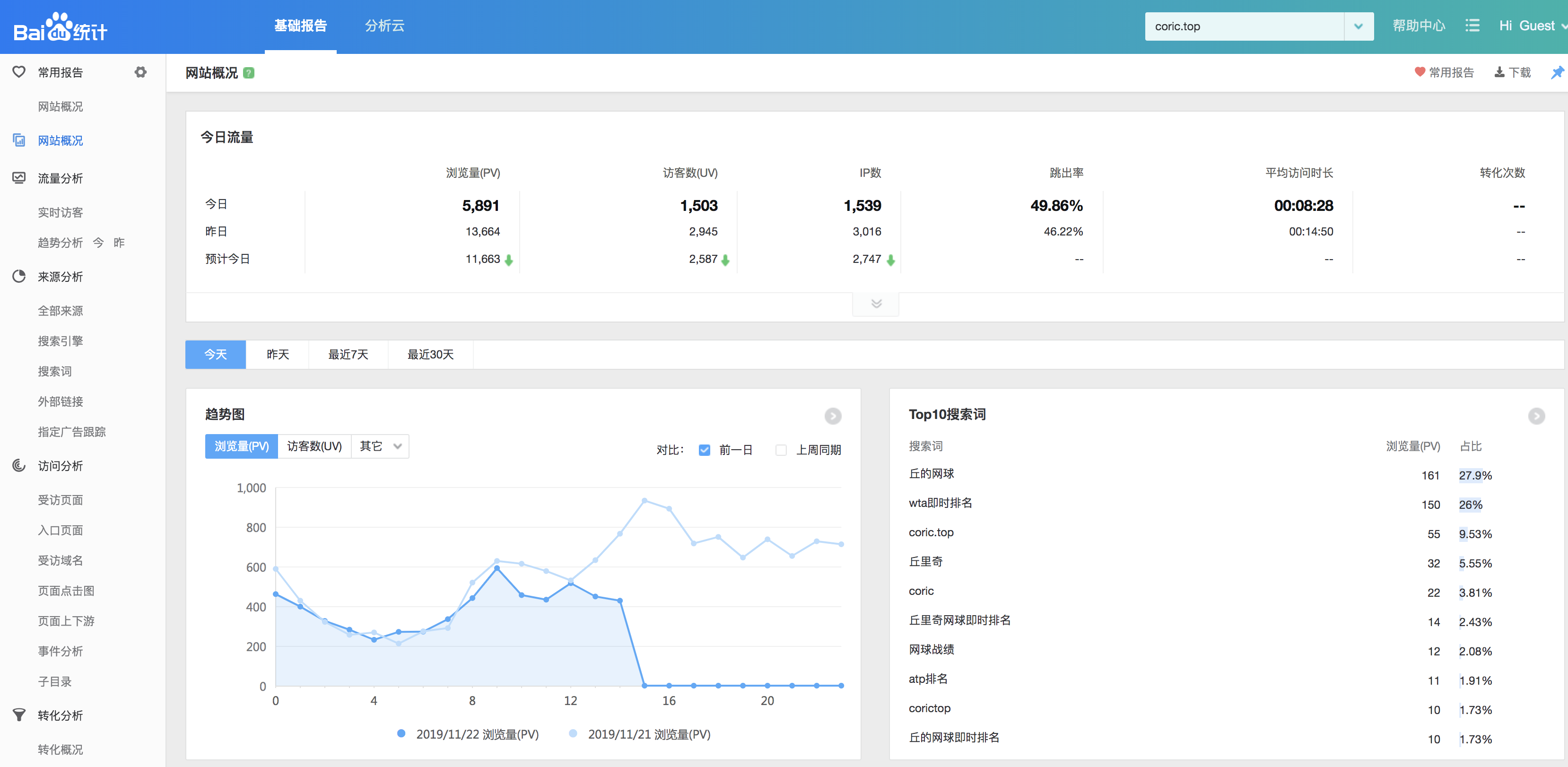Click the Baidu Tongji logo
Viewport: 1568px width, 767px height.
point(60,27)
